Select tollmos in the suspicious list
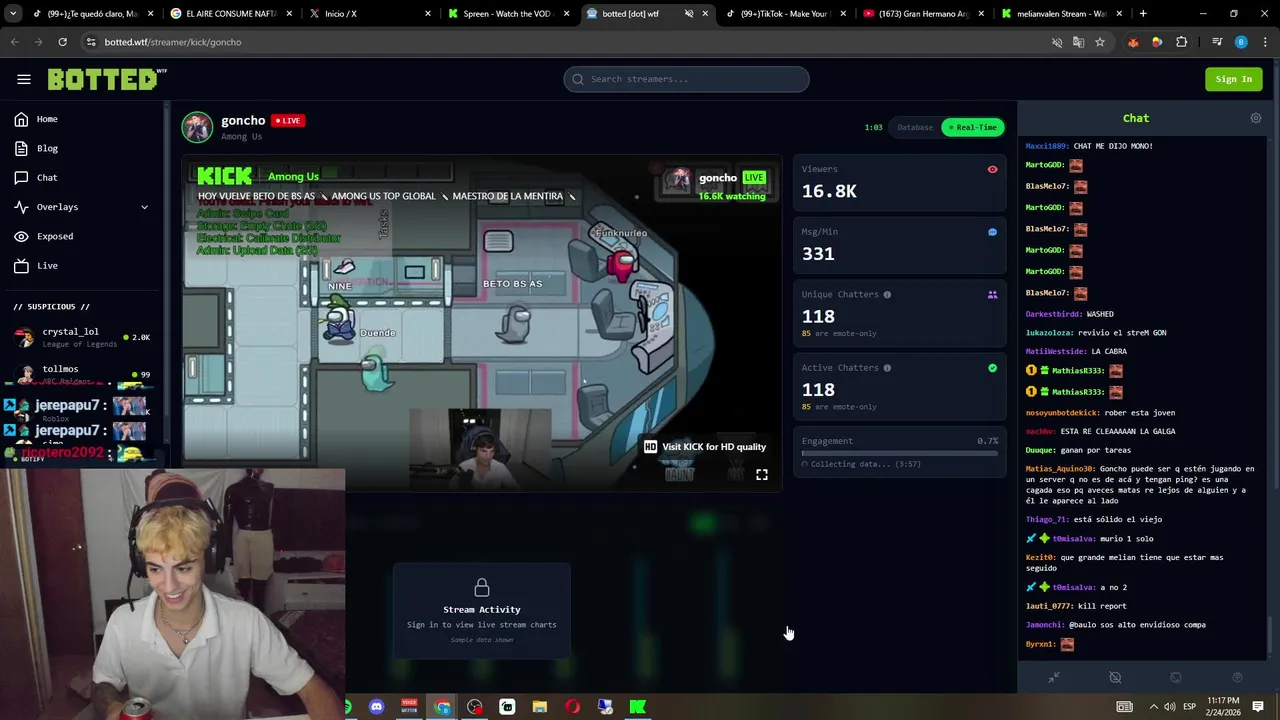The image size is (1280, 720). pos(82,374)
